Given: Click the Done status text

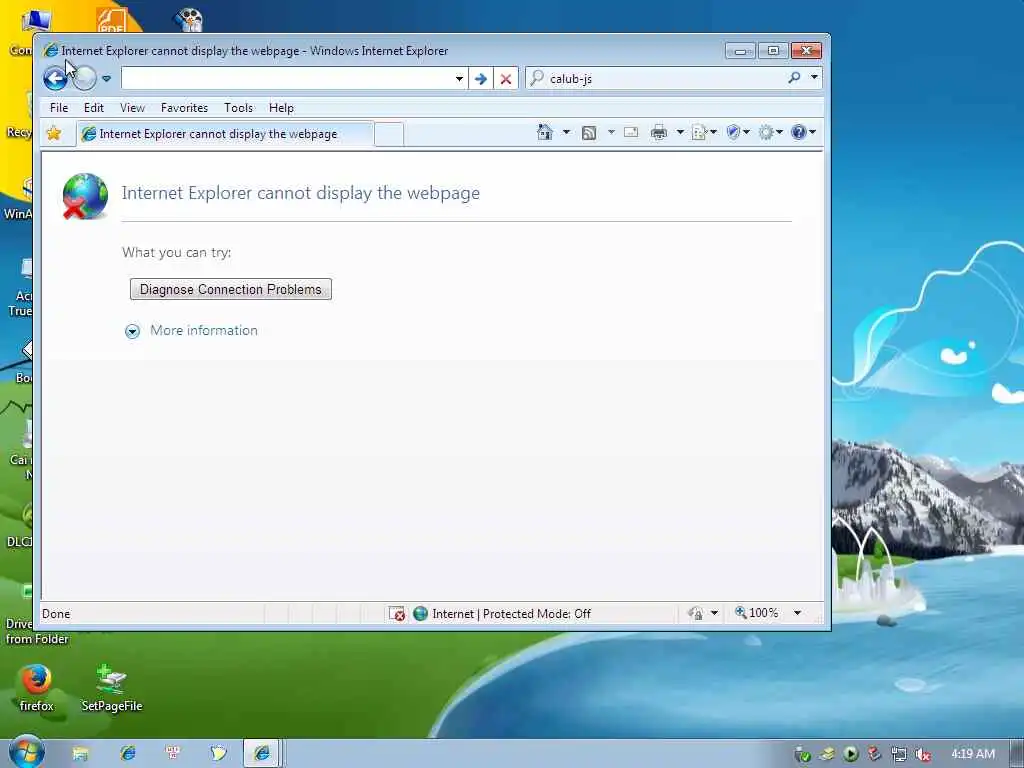Looking at the screenshot, I should (56, 614).
